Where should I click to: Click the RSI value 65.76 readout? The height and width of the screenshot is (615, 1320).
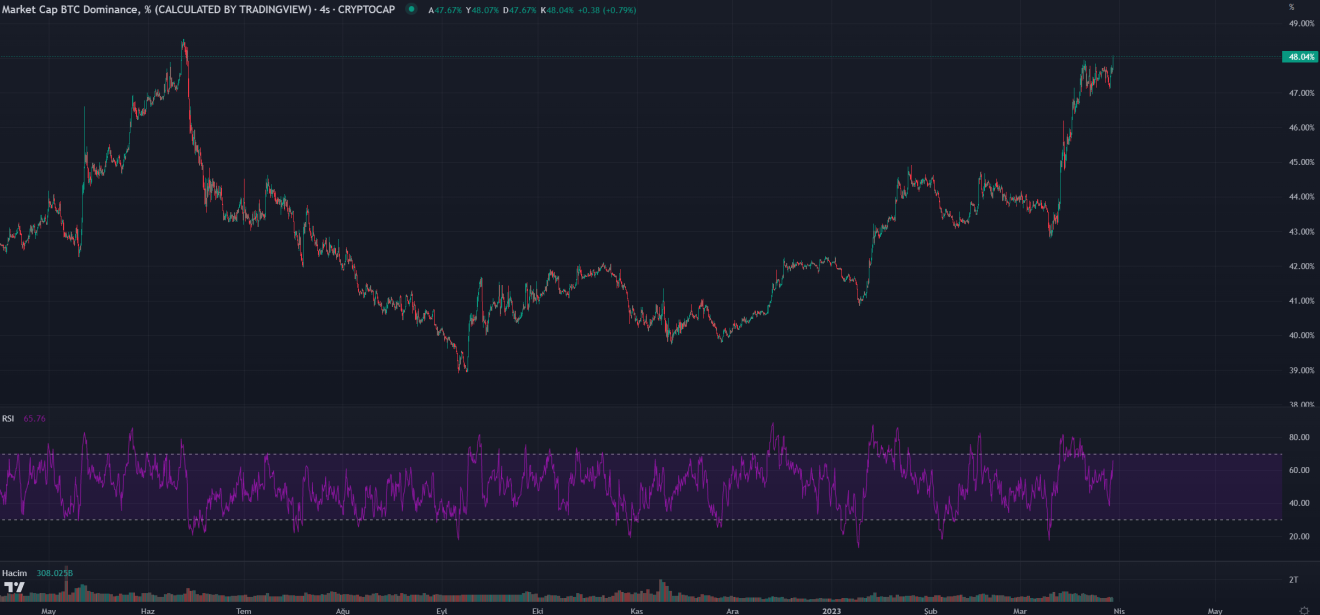(35, 418)
